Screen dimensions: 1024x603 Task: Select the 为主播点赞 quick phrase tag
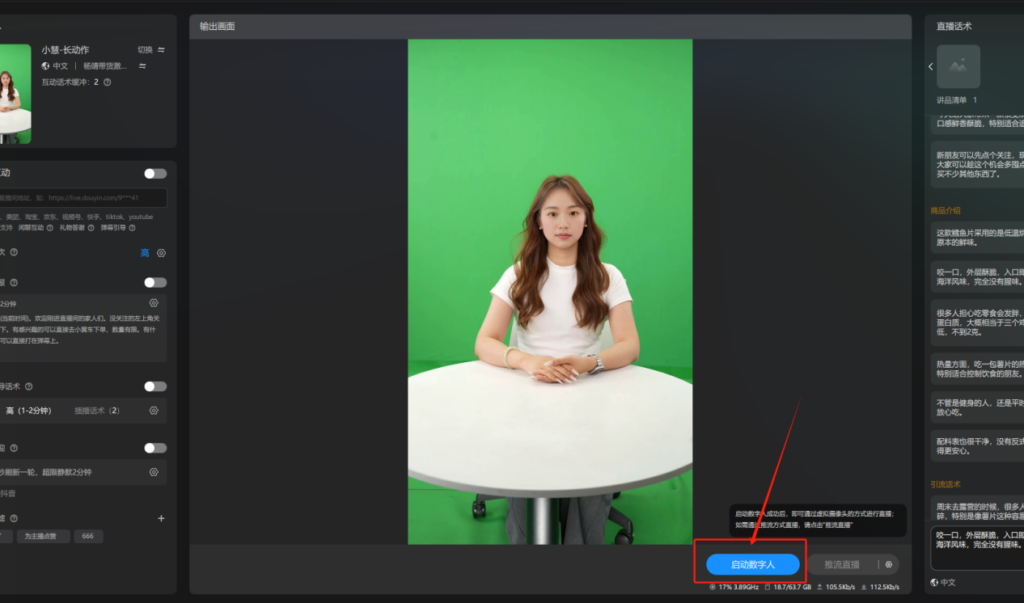click(42, 537)
